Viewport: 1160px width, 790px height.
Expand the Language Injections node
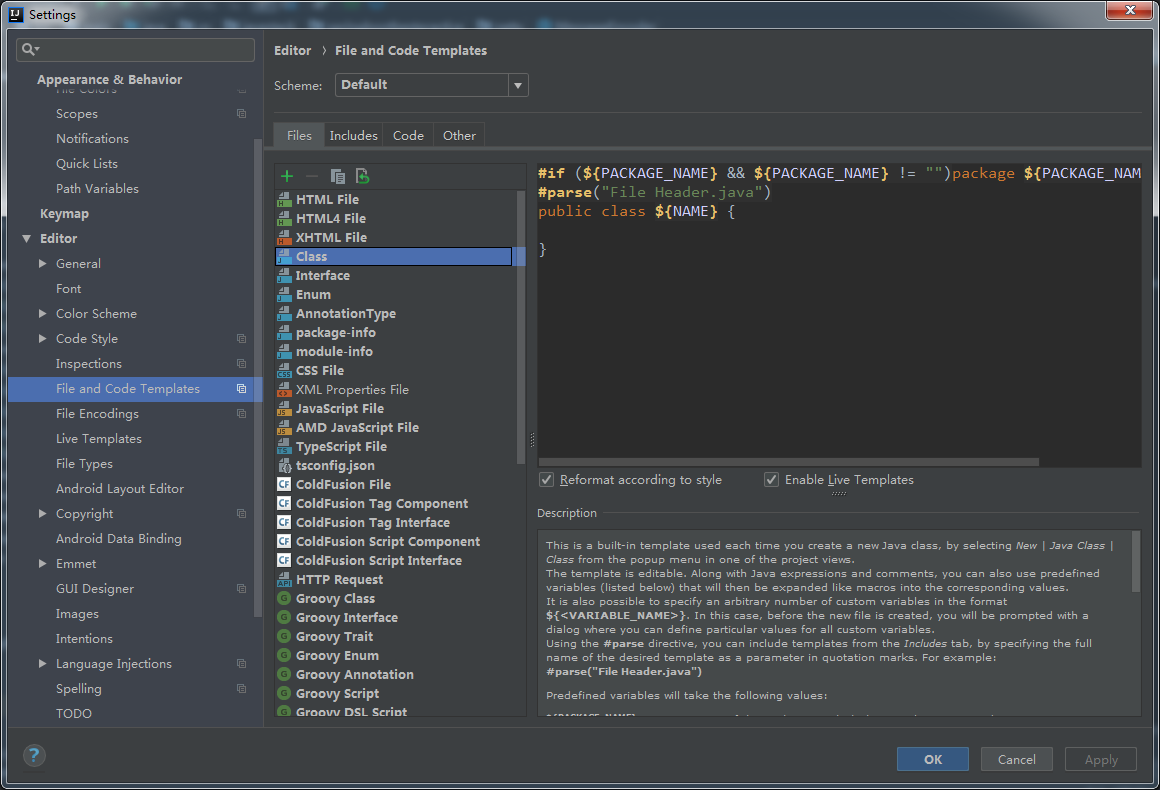[x=42, y=664]
